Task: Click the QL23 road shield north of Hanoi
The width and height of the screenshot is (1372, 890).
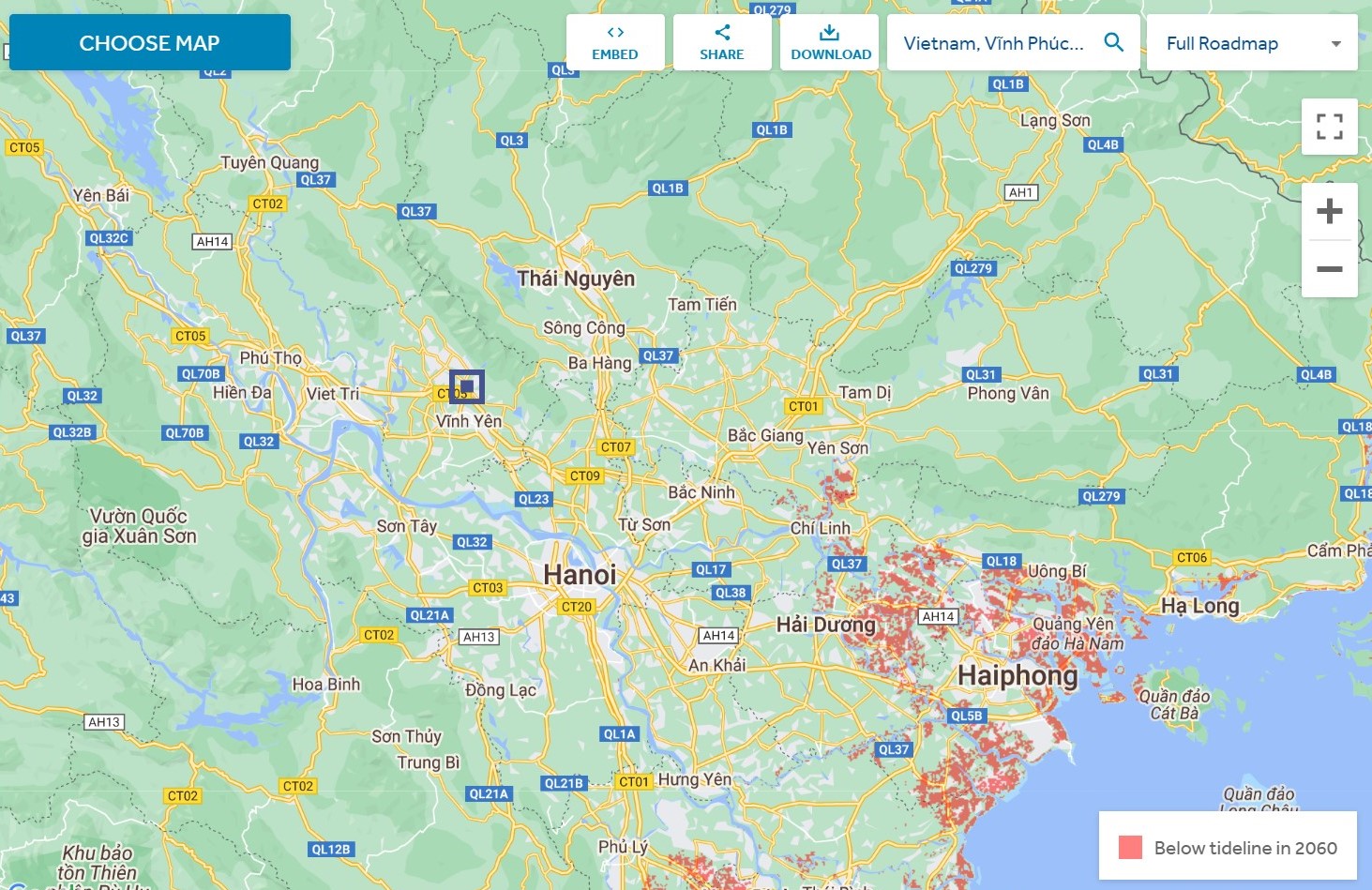Action: (534, 499)
